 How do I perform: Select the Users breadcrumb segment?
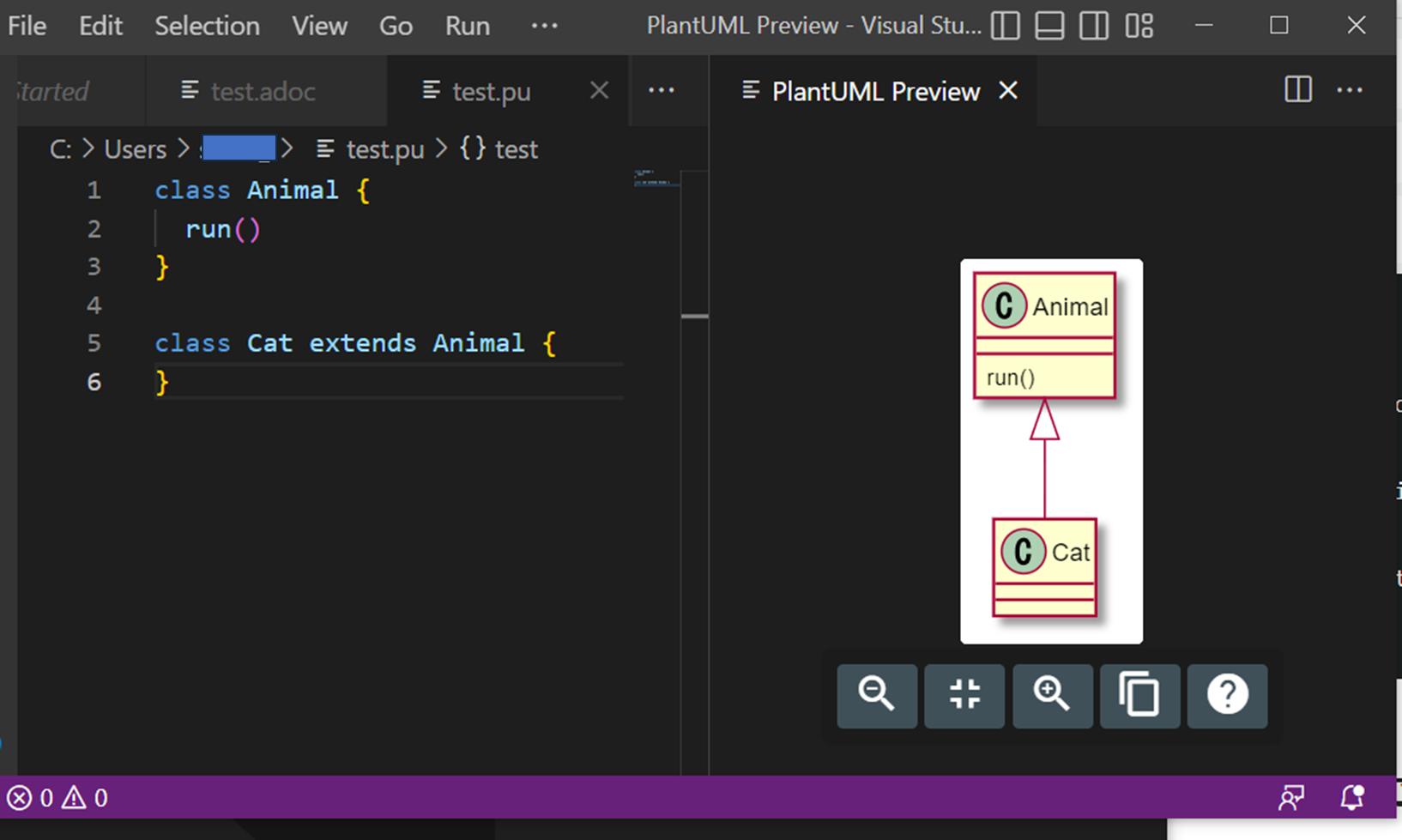[x=135, y=149]
